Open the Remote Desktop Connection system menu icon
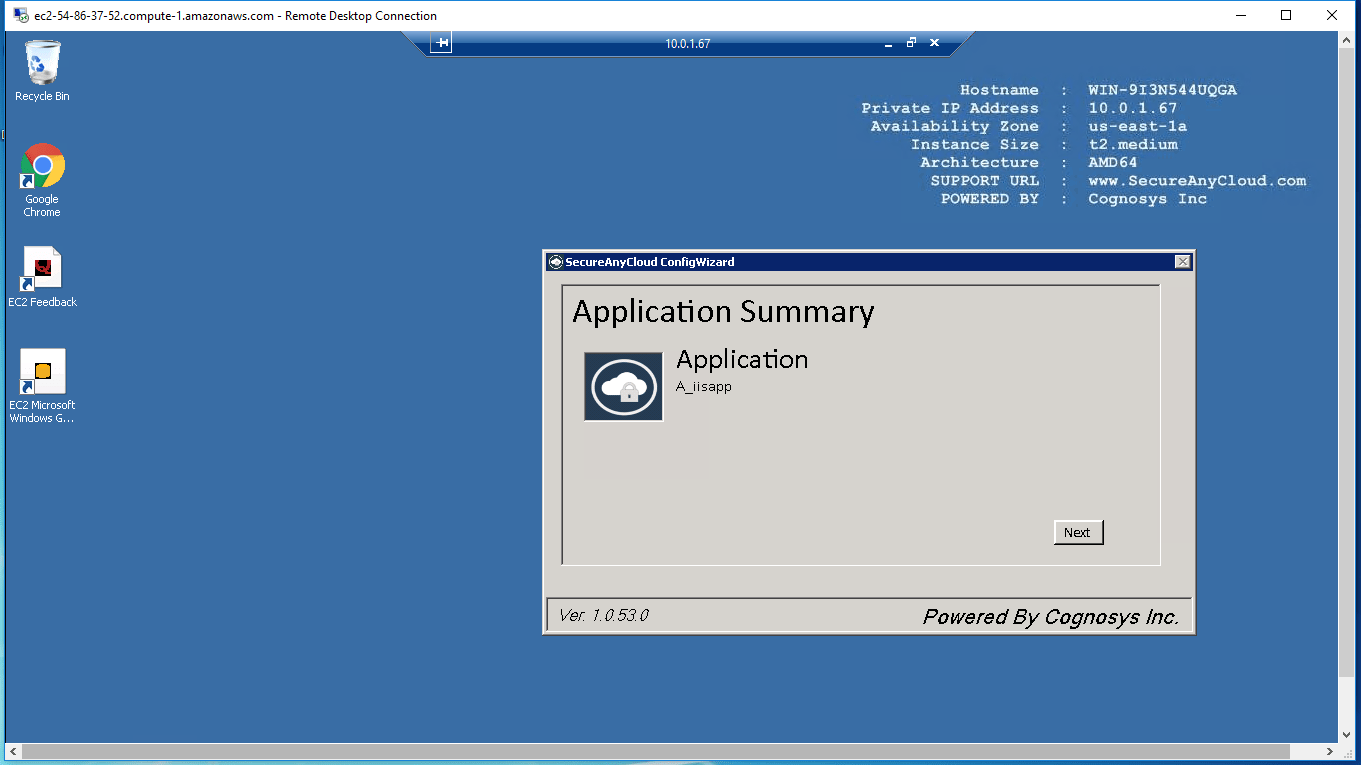The image size is (1361, 765). pos(20,15)
